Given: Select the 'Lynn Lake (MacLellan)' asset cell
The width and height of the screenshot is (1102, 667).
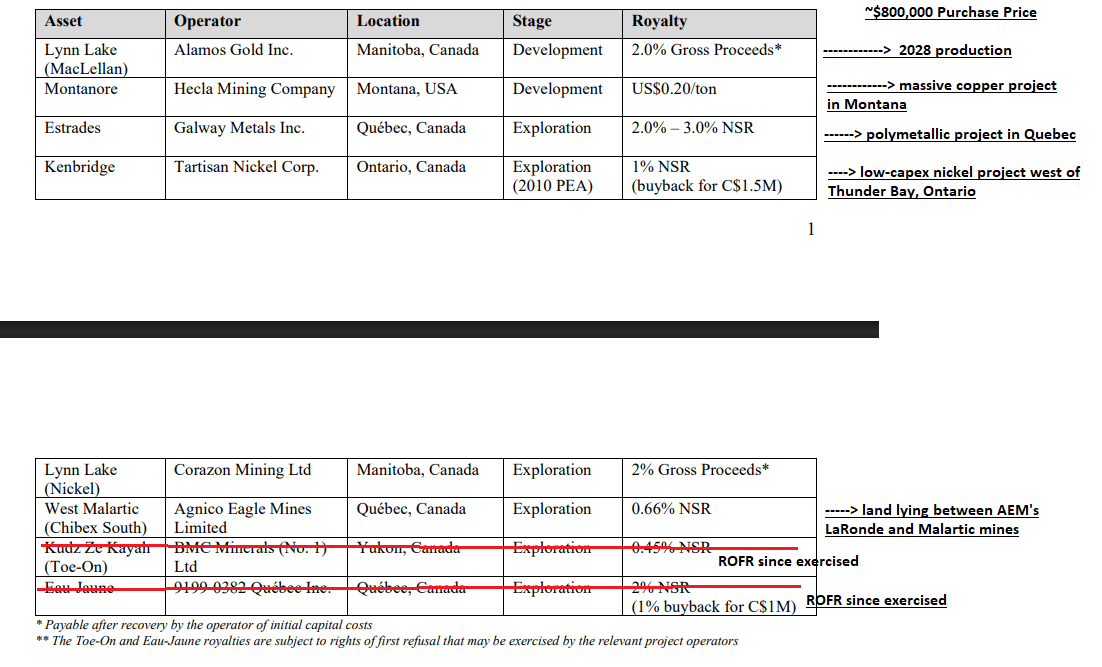Looking at the screenshot, I should pos(101,58).
